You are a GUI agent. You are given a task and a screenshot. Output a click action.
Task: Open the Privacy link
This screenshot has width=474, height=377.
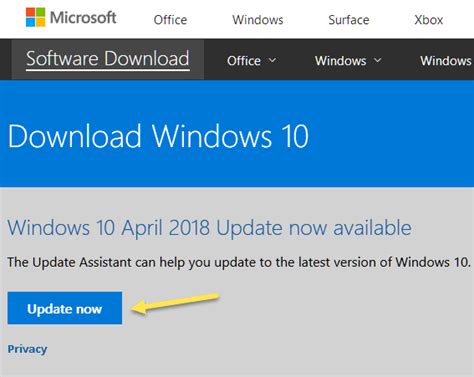click(27, 349)
